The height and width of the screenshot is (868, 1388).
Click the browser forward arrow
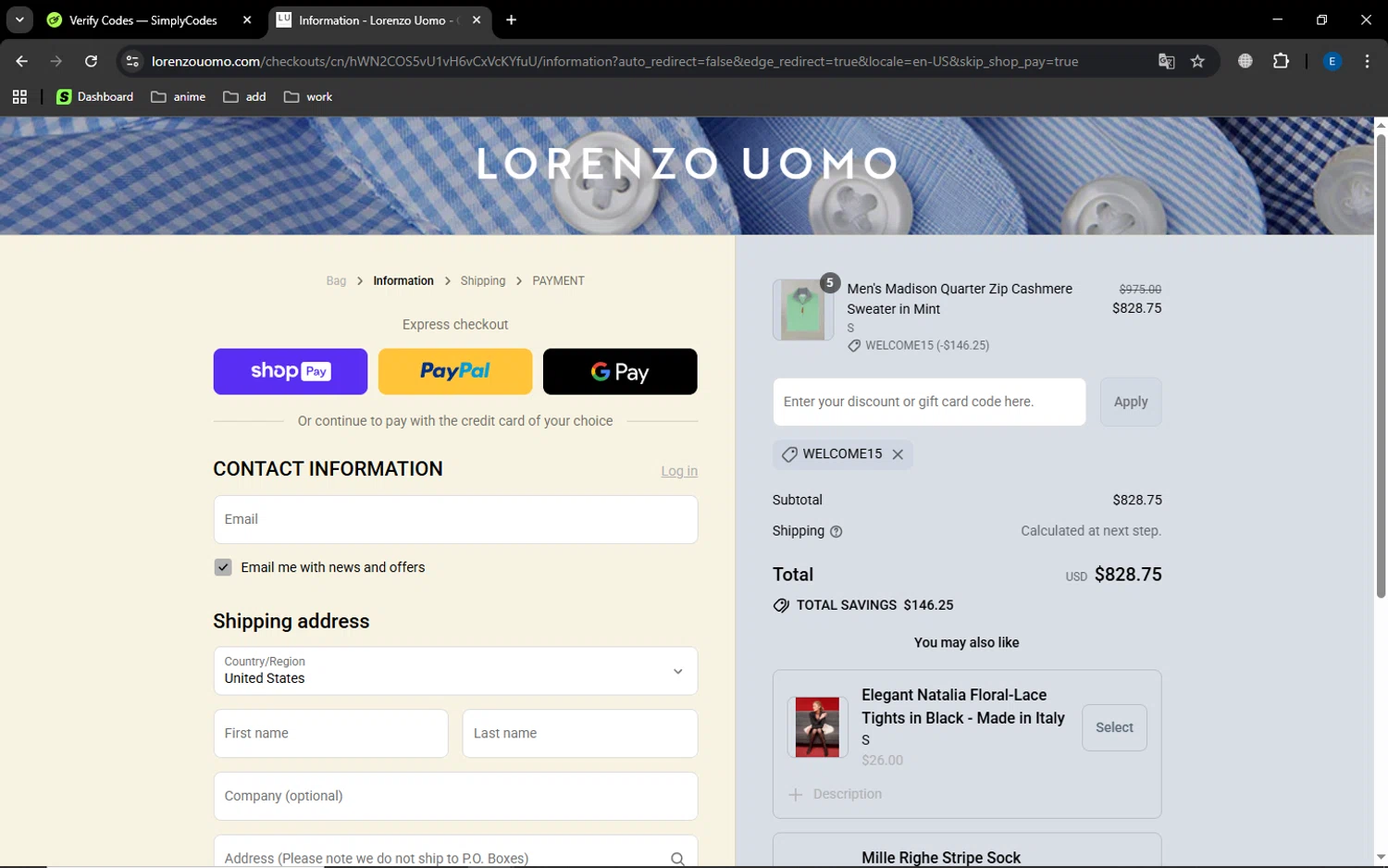(x=56, y=61)
